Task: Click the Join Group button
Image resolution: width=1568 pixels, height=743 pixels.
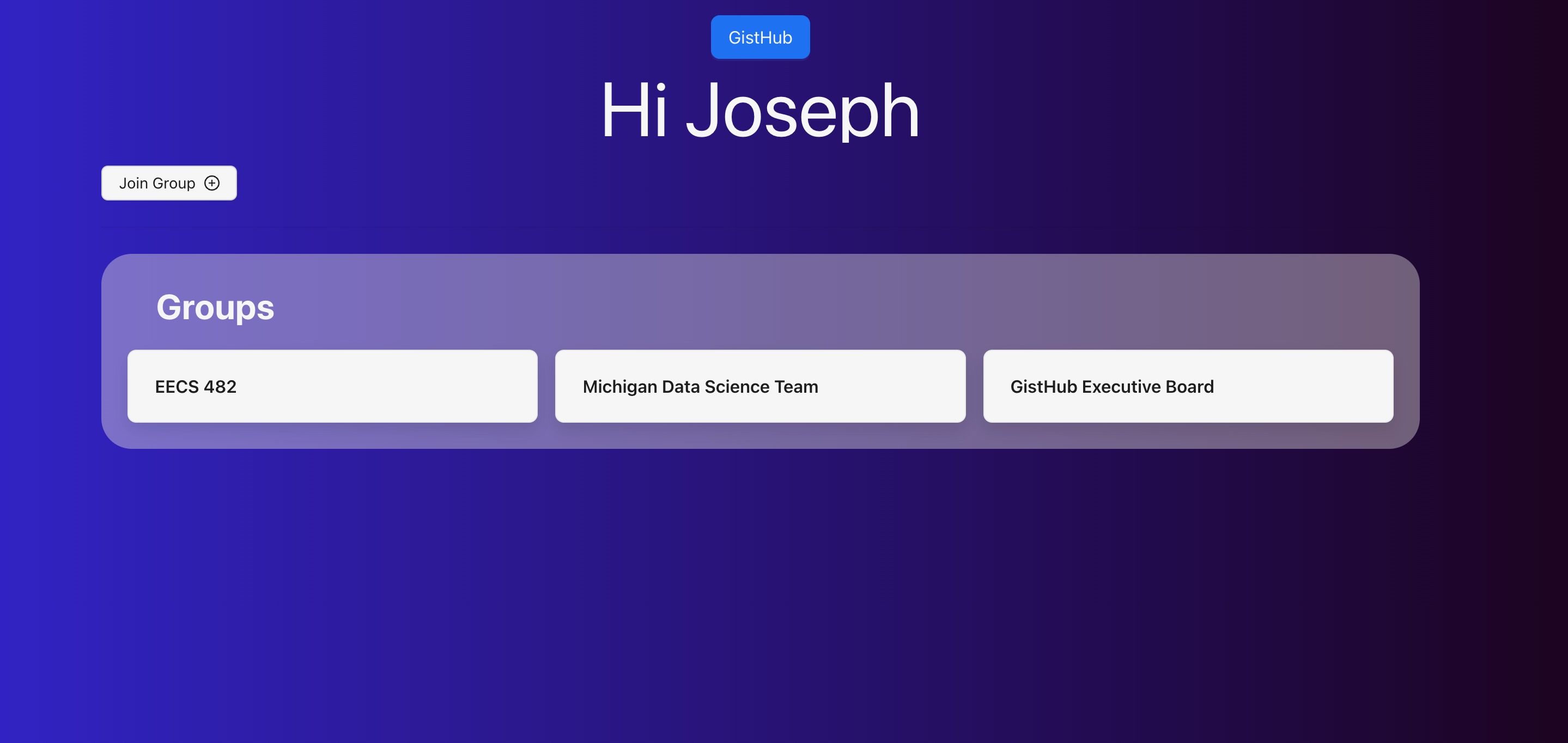Action: [x=168, y=183]
